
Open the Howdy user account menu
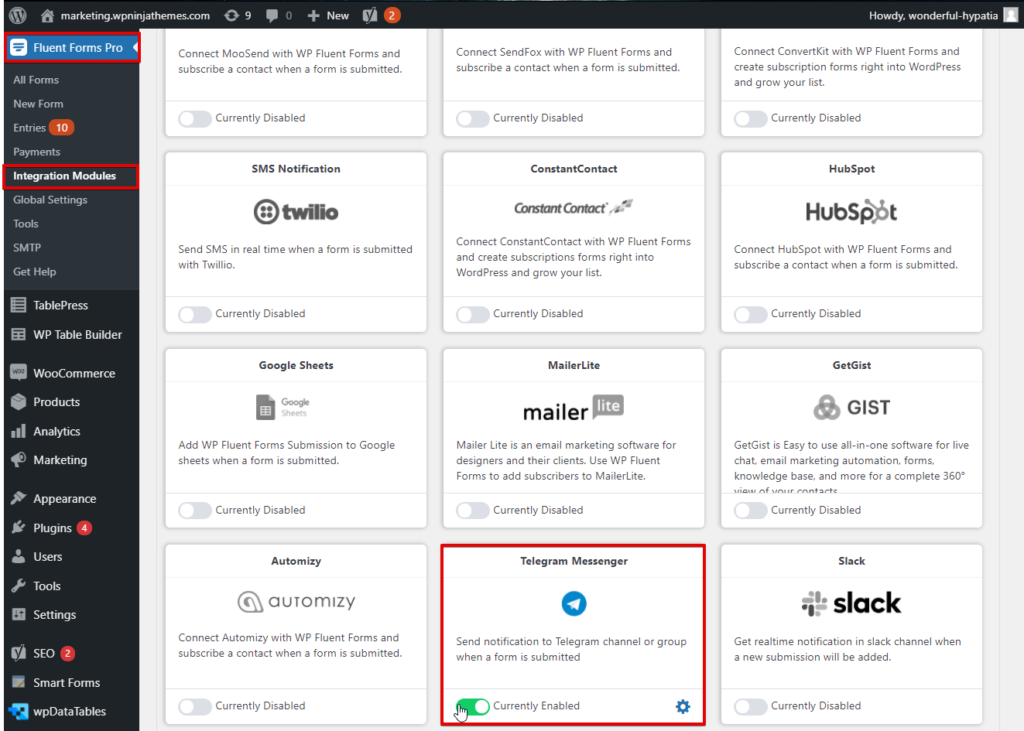[x=940, y=14]
